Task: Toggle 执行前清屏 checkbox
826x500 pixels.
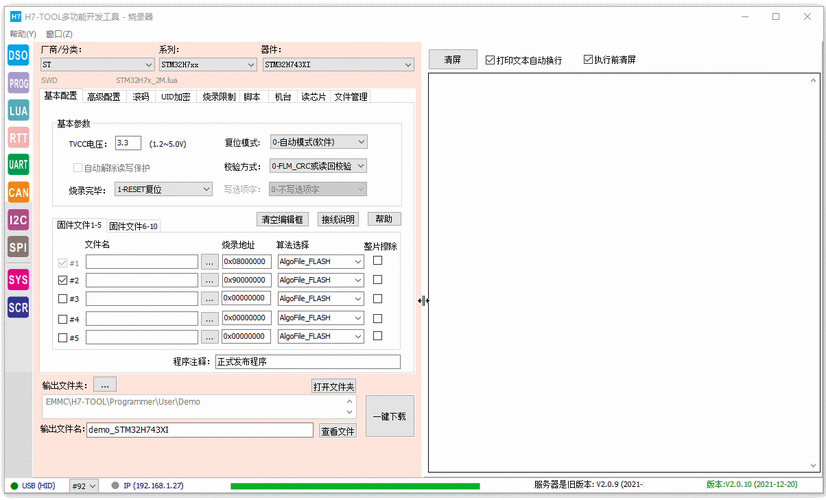Action: tap(588, 60)
